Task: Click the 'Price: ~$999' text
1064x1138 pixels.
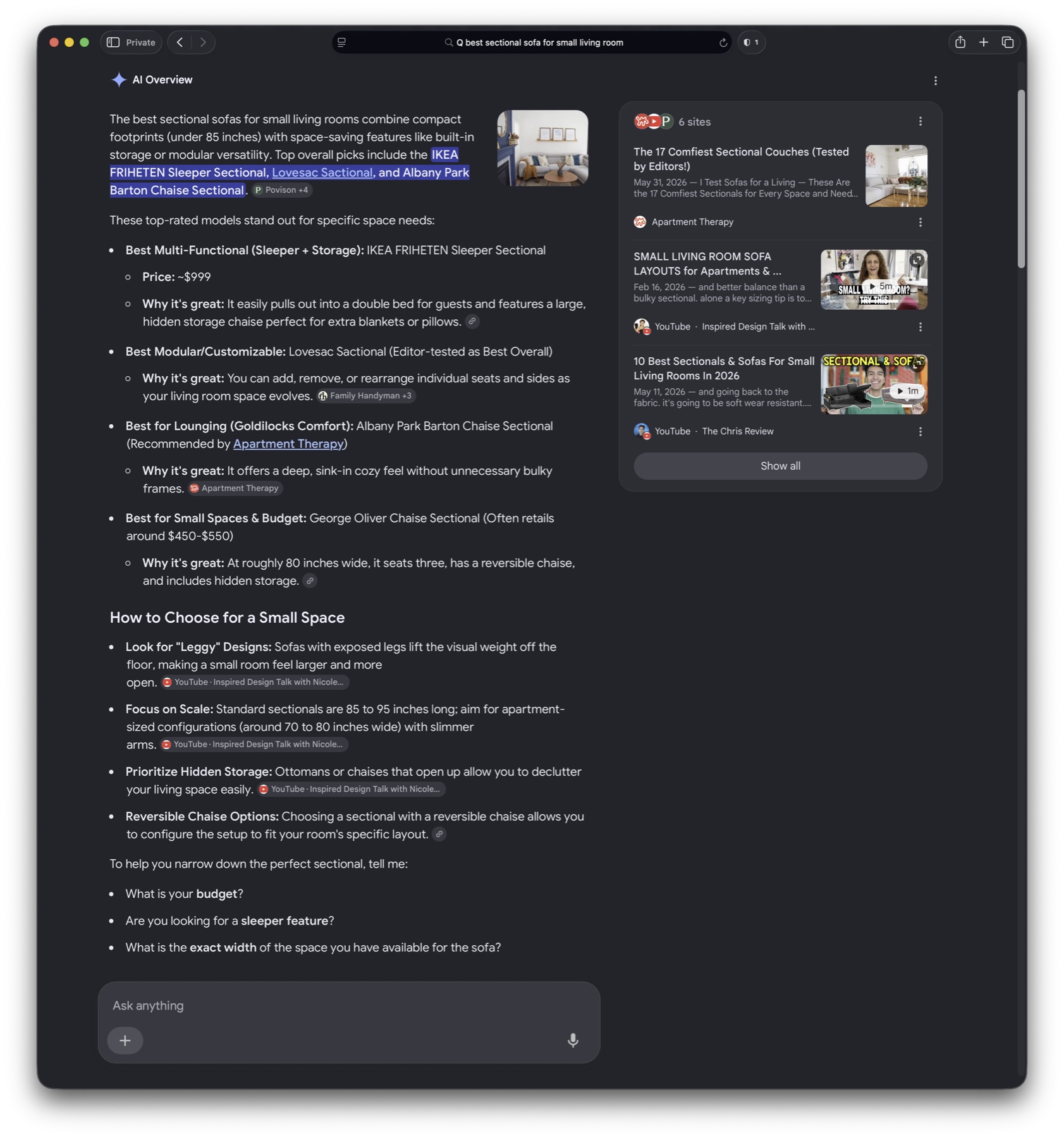Action: pos(176,277)
